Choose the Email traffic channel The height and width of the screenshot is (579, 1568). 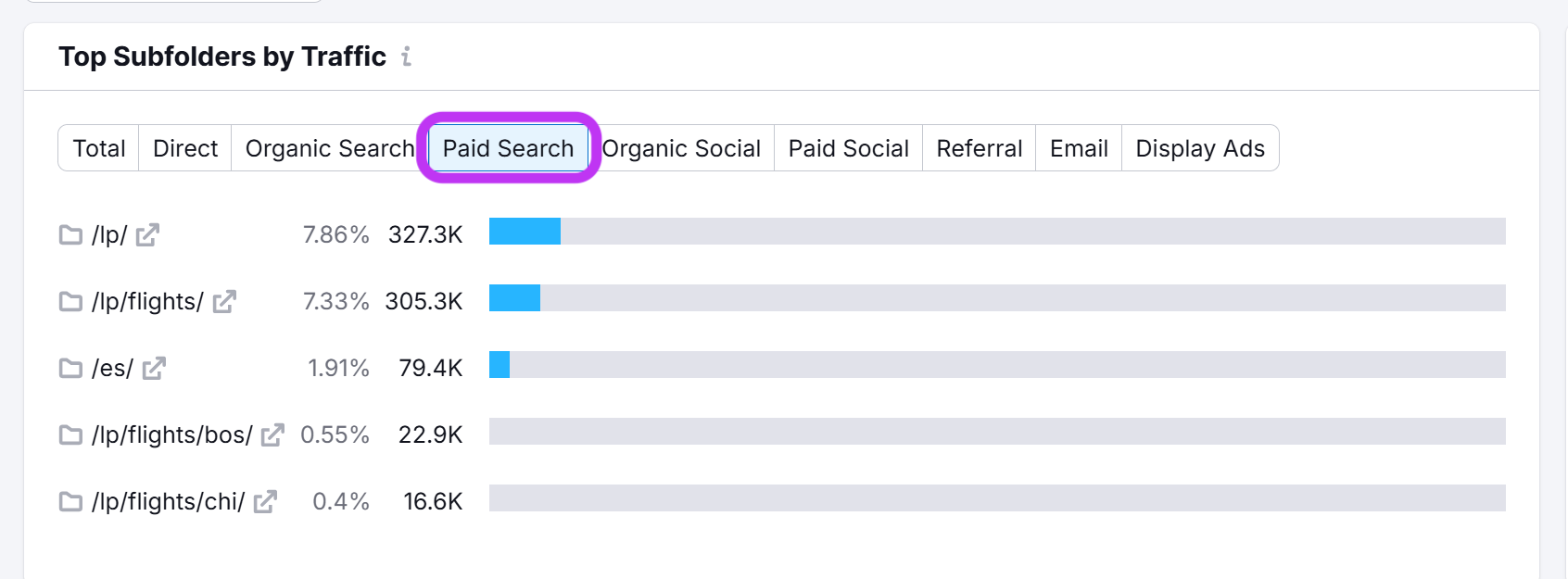[1078, 147]
